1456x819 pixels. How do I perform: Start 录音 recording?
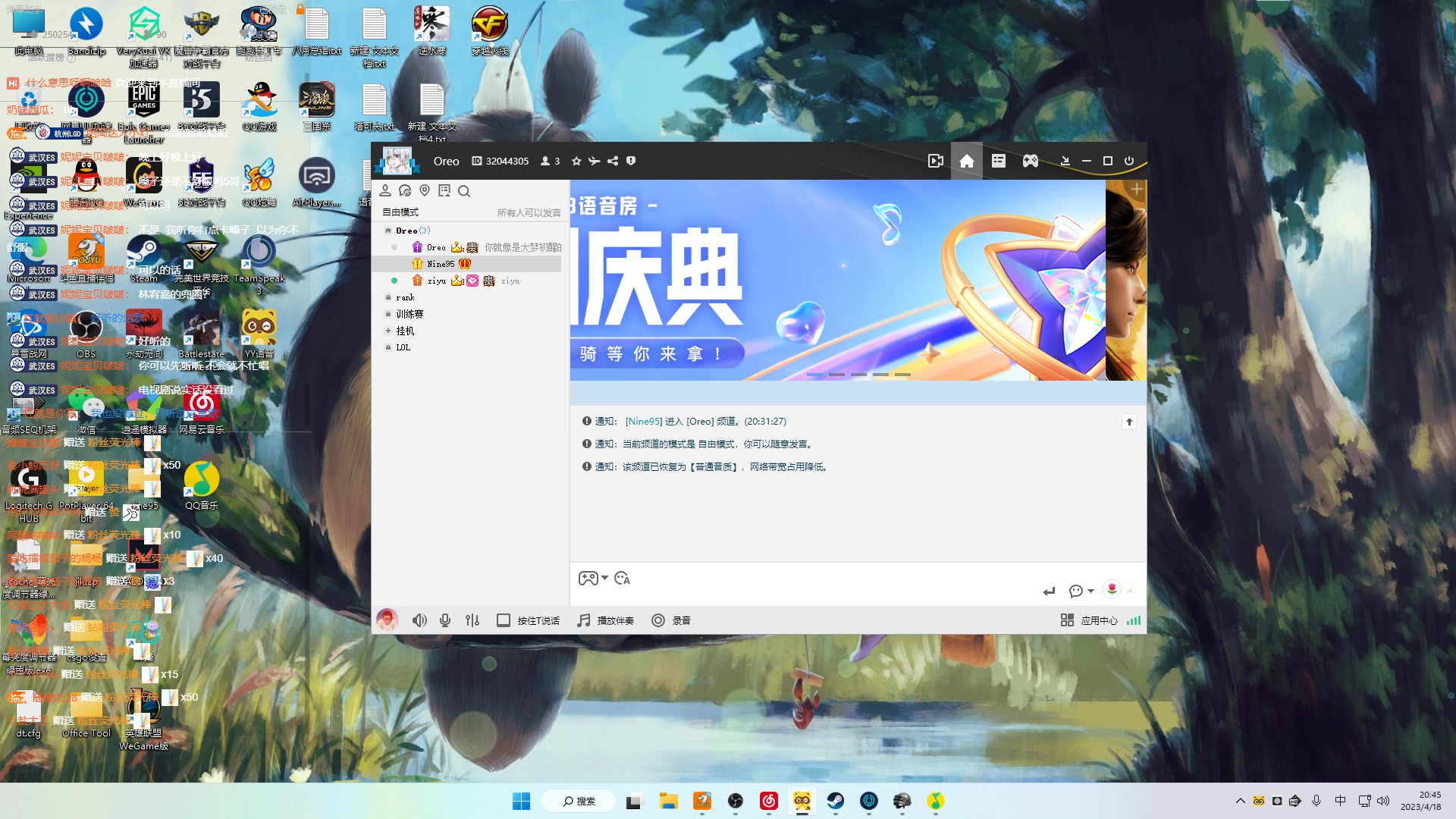point(671,620)
